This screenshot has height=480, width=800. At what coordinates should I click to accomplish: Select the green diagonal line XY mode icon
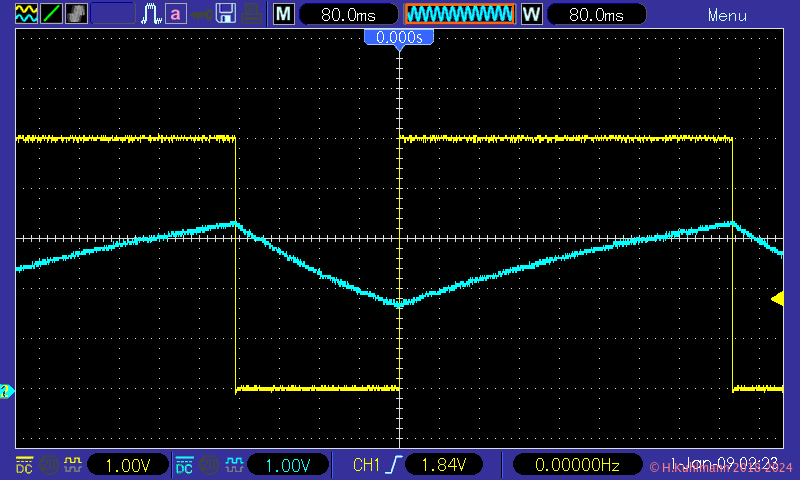click(50, 14)
